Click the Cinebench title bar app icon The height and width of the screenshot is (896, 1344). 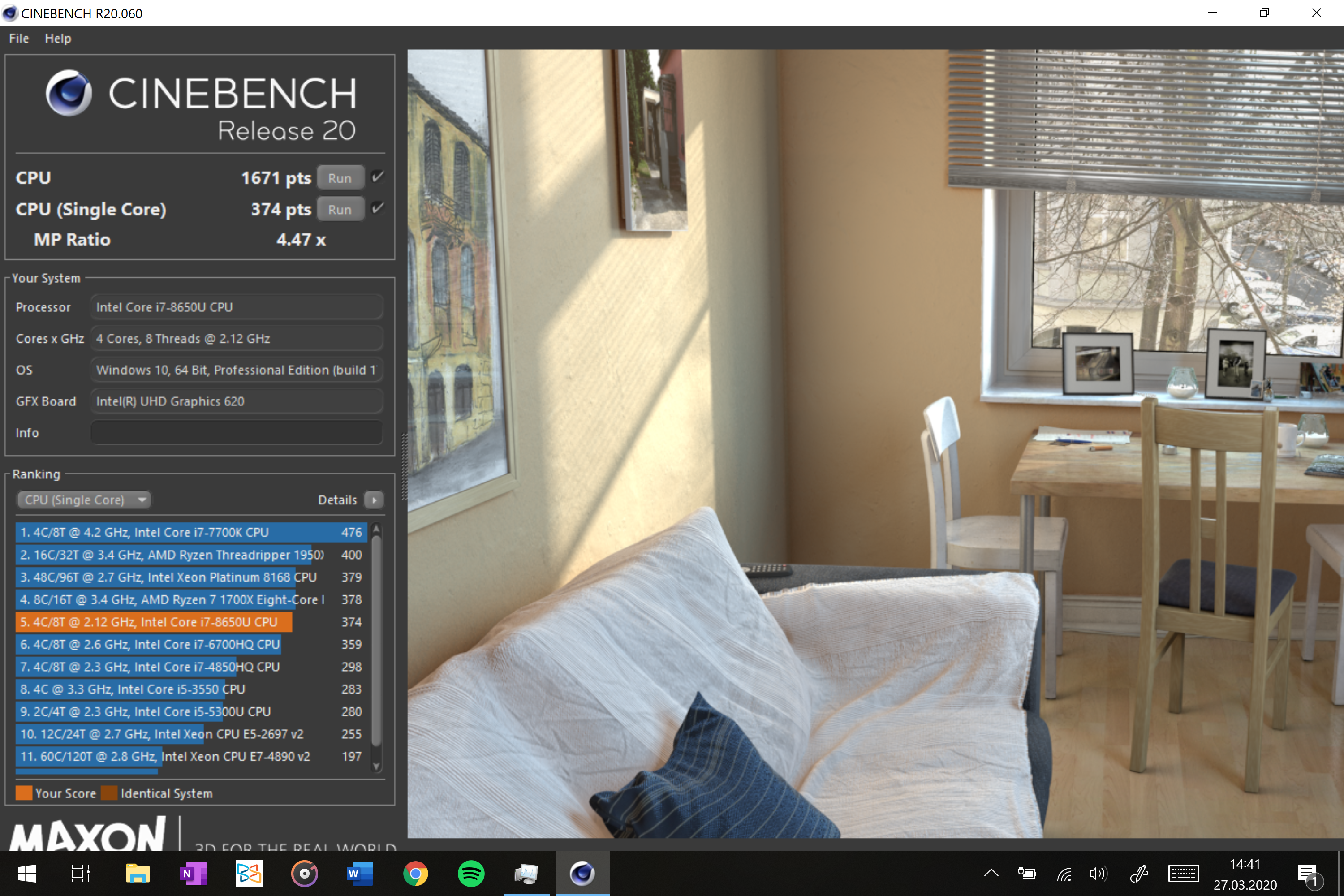[10, 13]
